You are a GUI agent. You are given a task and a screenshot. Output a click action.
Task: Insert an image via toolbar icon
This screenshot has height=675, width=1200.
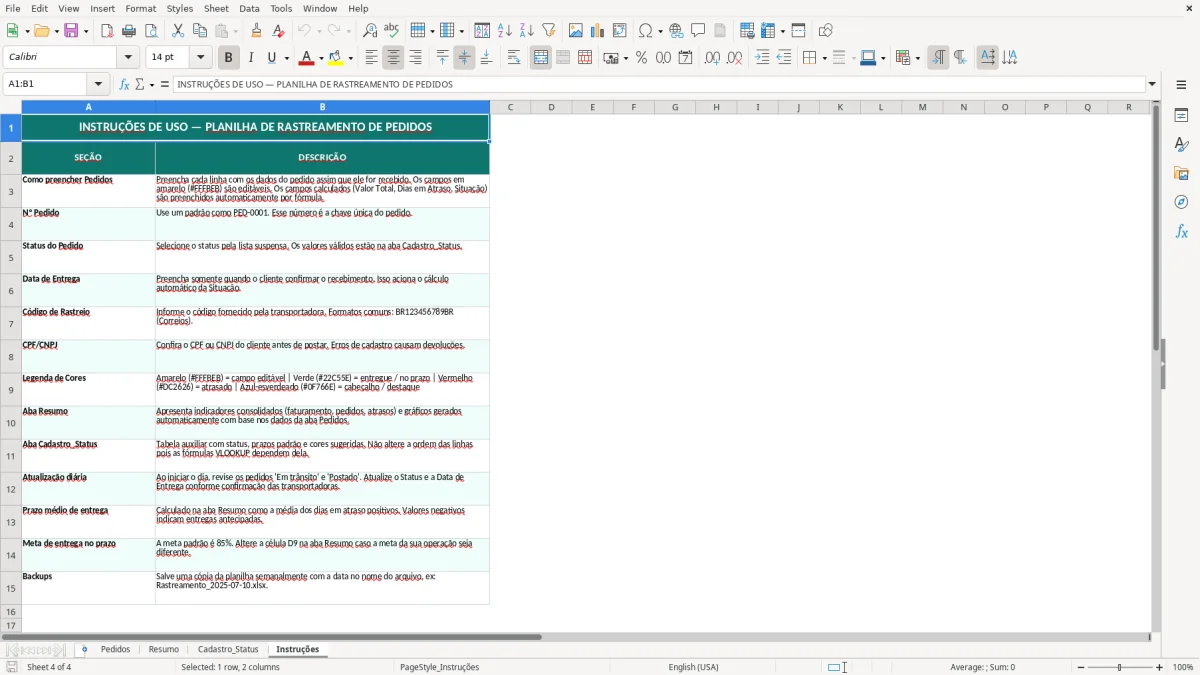[576, 31]
